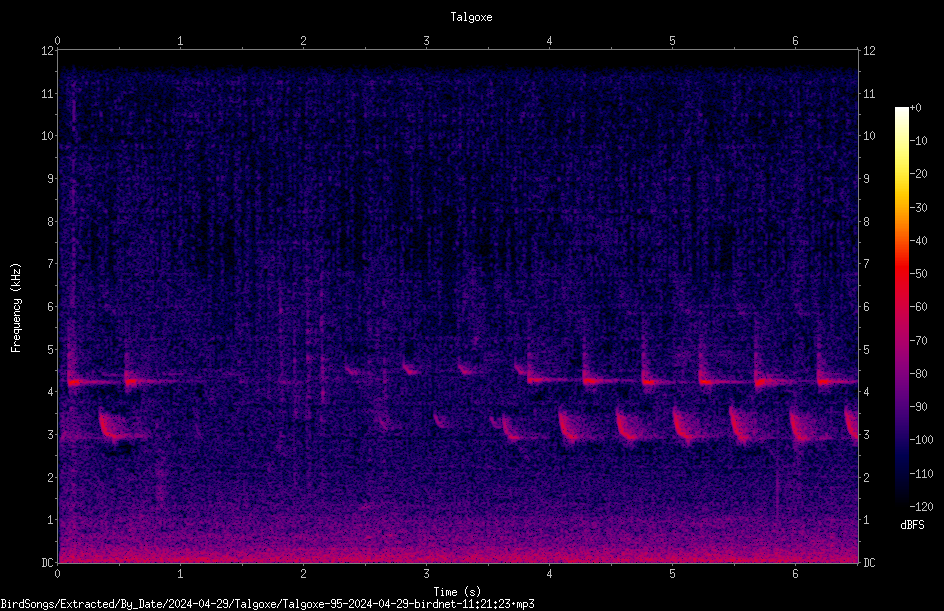Image resolution: width=944 pixels, height=611 pixels.
Task: Click the -50 level on dBFS color scale
Action: (x=918, y=273)
